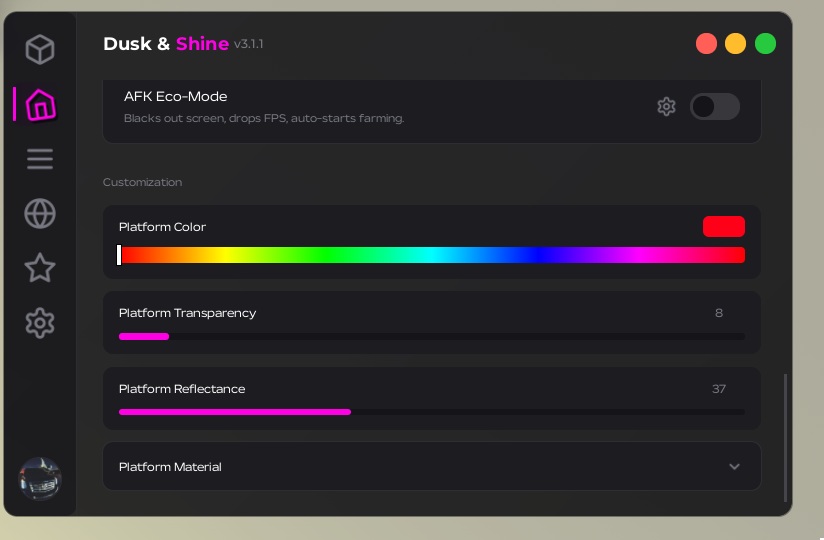This screenshot has height=540, width=824.
Task: Click the Platform Material chevron arrow
Action: pos(734,467)
